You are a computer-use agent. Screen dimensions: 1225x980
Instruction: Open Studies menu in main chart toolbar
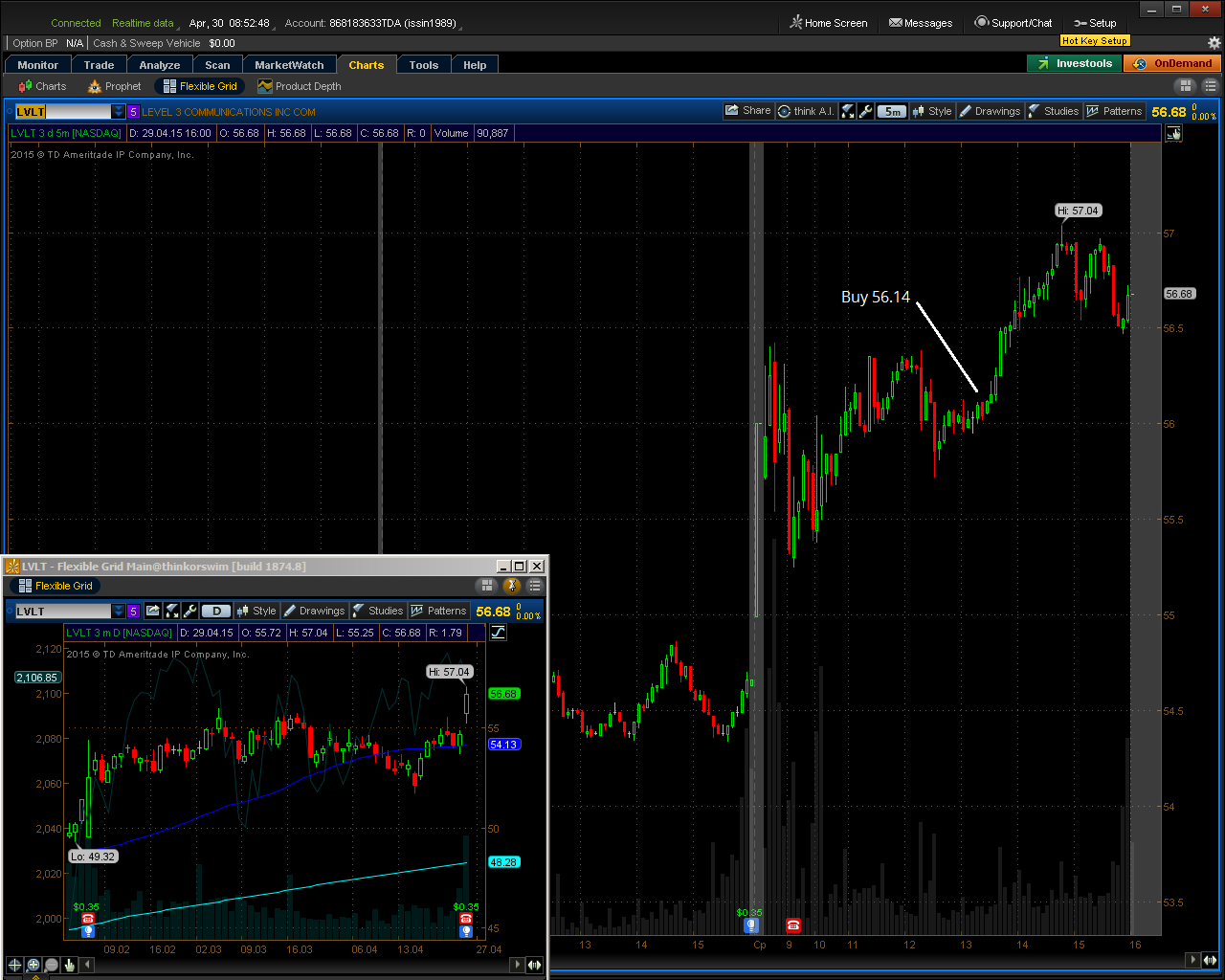tap(1054, 111)
